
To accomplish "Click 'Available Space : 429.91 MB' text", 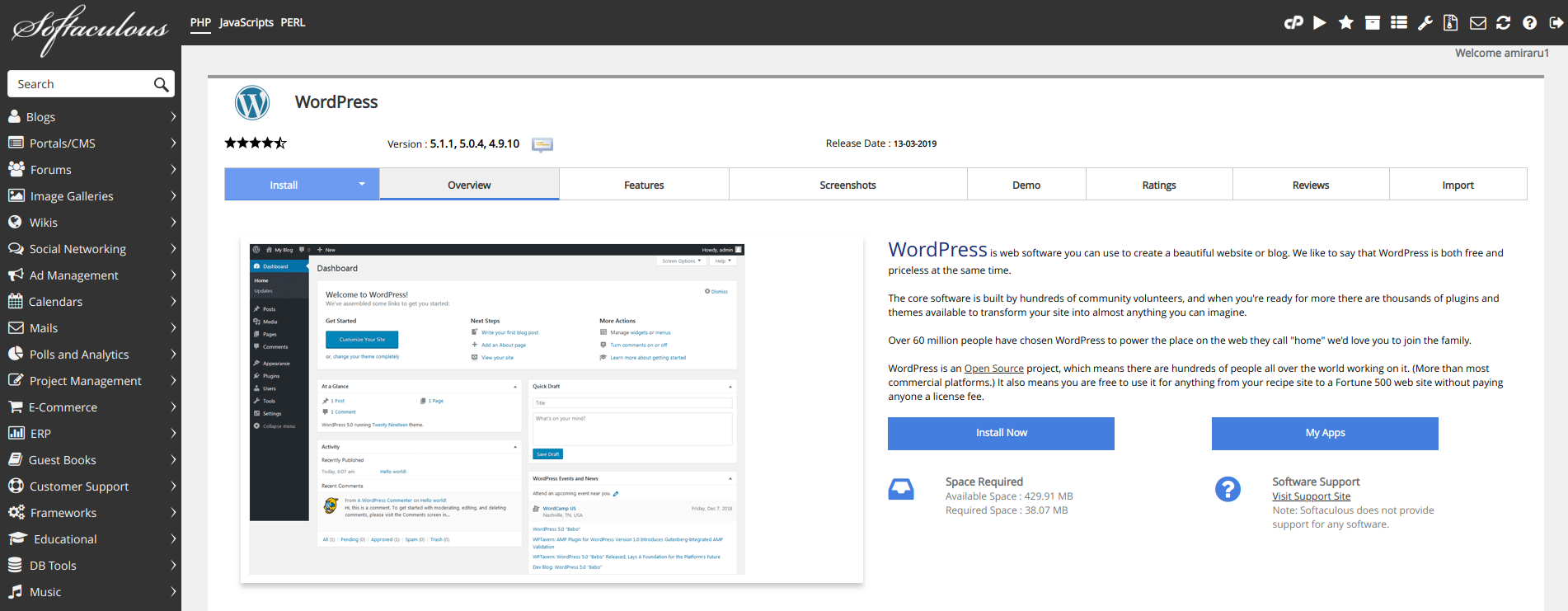I will 1009,496.
